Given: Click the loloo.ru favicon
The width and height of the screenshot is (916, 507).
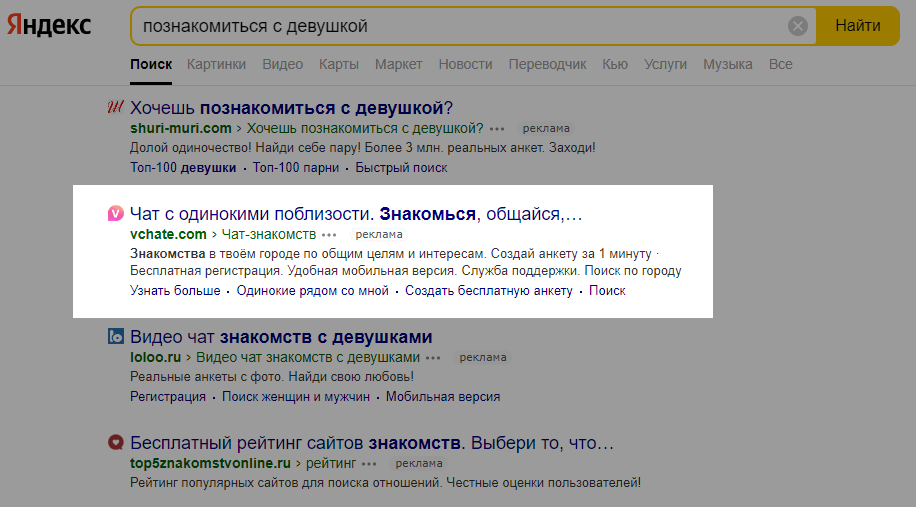Looking at the screenshot, I should pos(116,336).
